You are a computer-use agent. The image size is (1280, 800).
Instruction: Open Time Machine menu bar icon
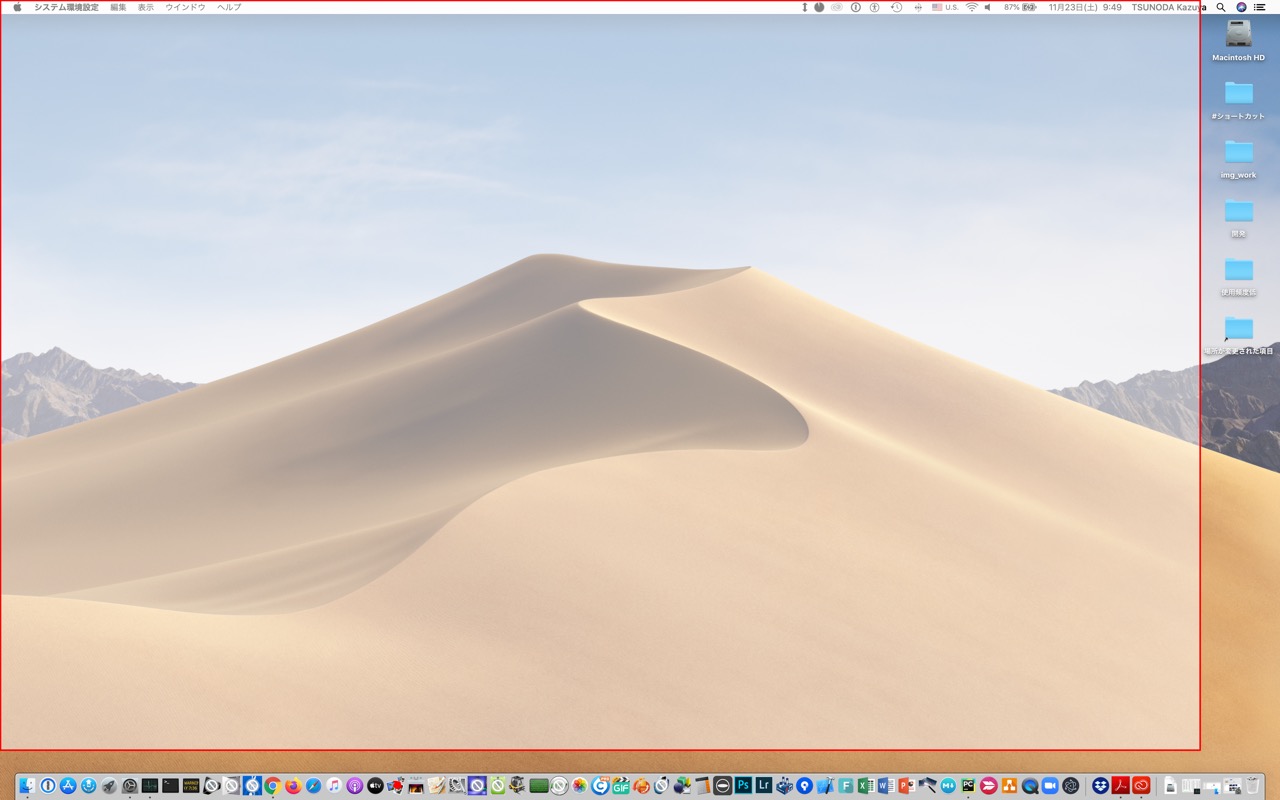pos(896,7)
